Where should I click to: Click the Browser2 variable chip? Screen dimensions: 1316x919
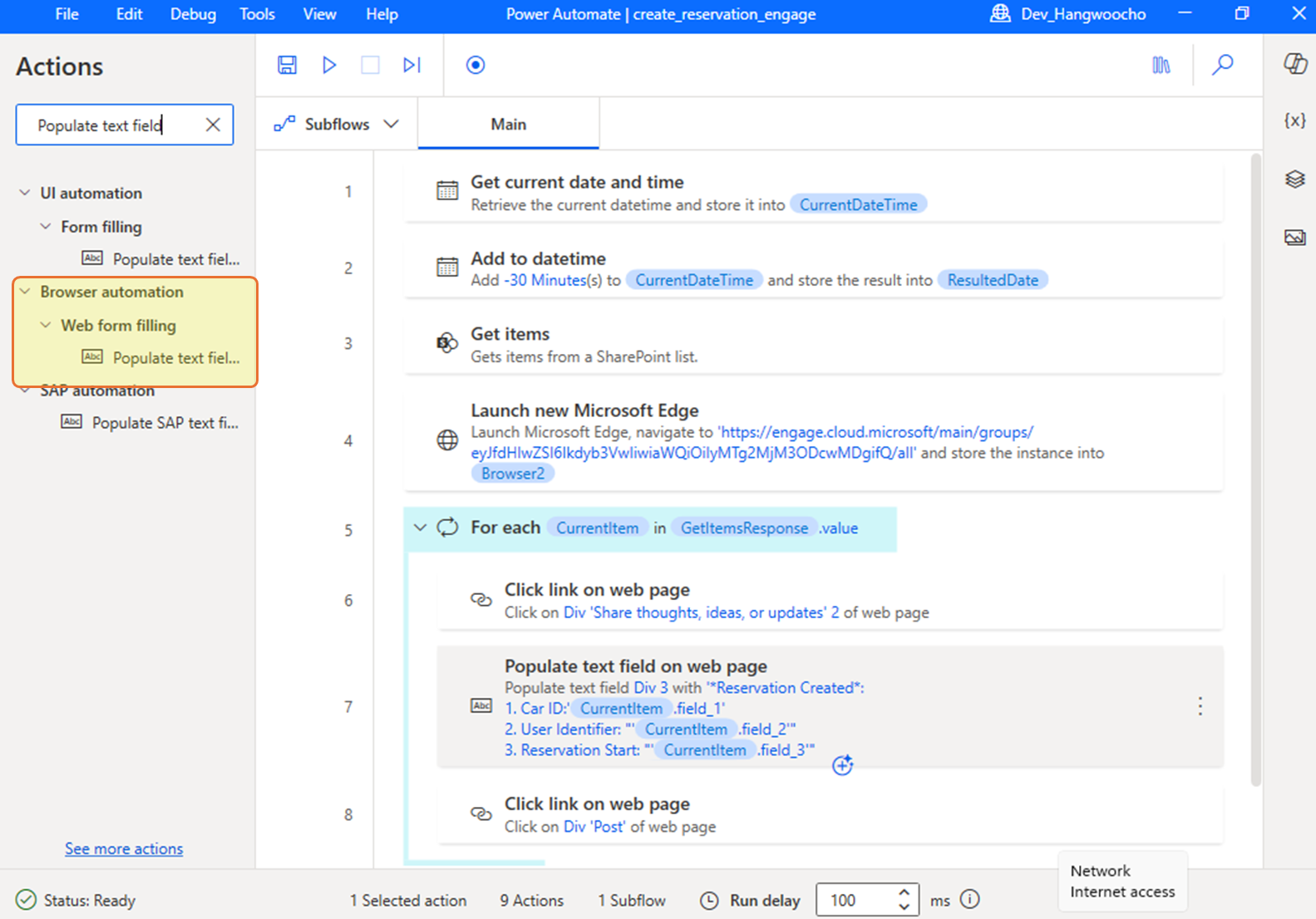[x=513, y=474]
